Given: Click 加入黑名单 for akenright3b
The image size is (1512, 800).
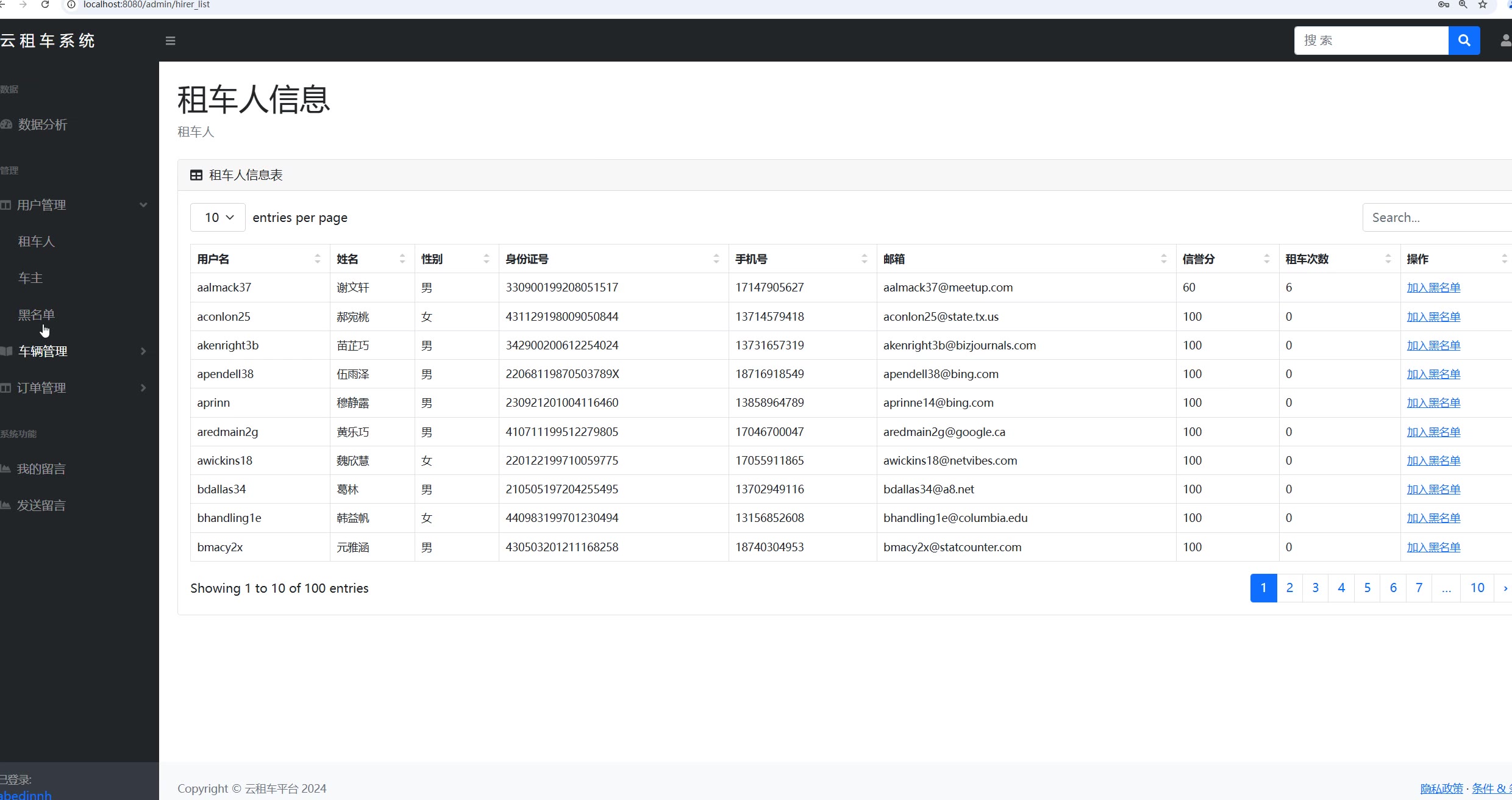Looking at the screenshot, I should pos(1433,346).
